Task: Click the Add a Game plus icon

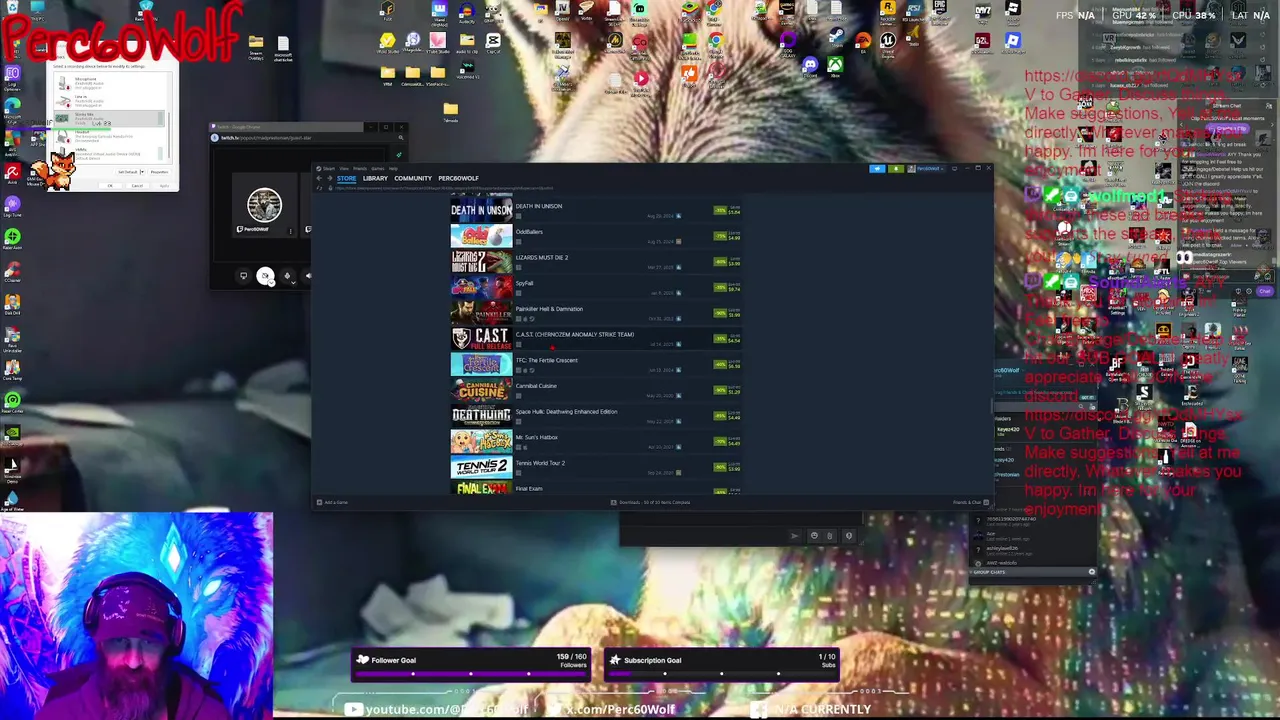Action: pyautogui.click(x=320, y=502)
